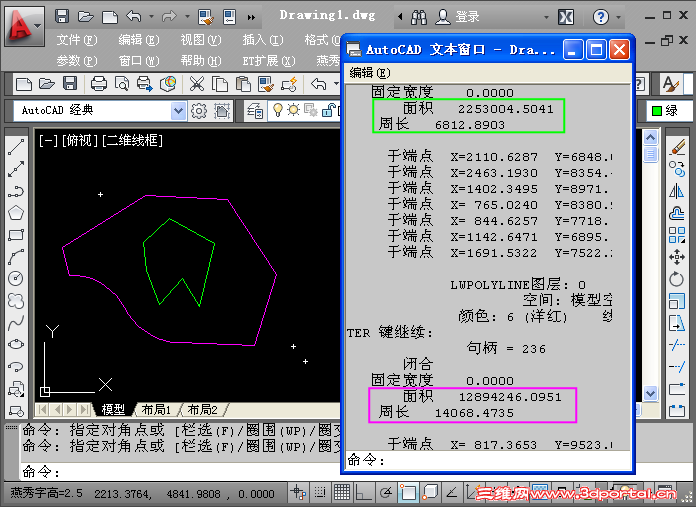
Task: Open the Redo history dropdown arrow
Action: click(187, 17)
